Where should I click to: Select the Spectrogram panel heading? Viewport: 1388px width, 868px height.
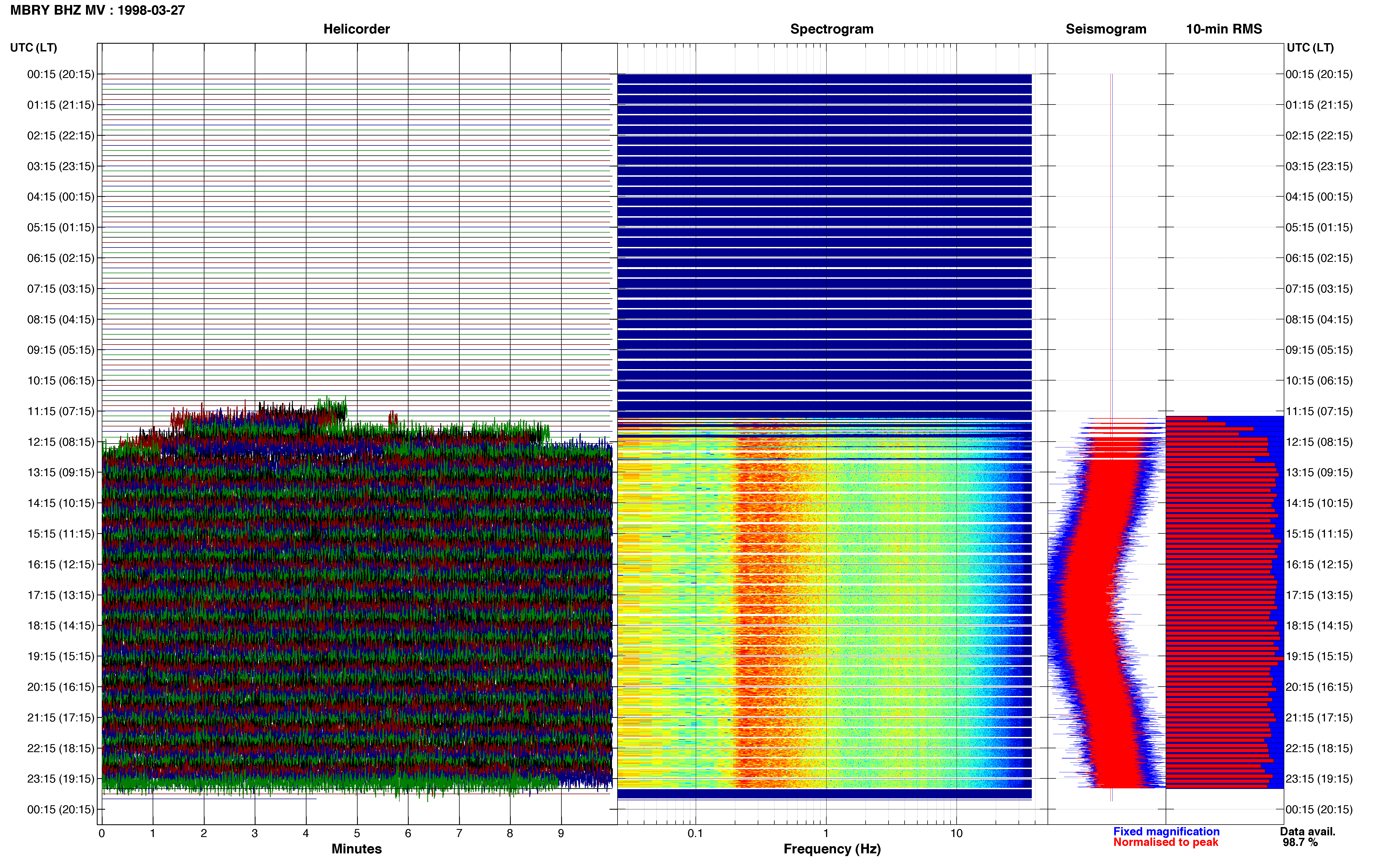click(x=832, y=29)
